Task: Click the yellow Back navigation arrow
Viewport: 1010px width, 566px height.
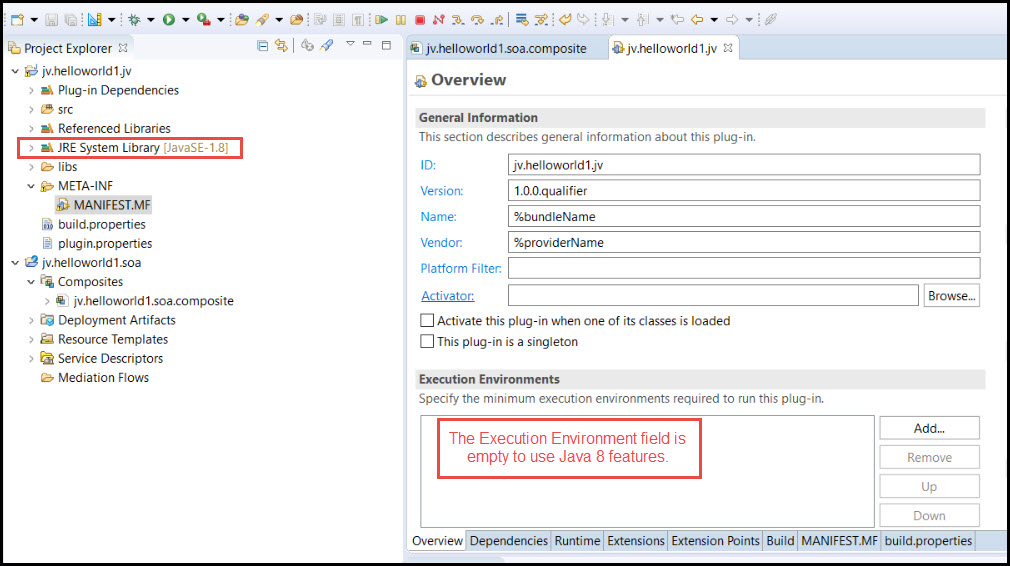Action: 697,19
